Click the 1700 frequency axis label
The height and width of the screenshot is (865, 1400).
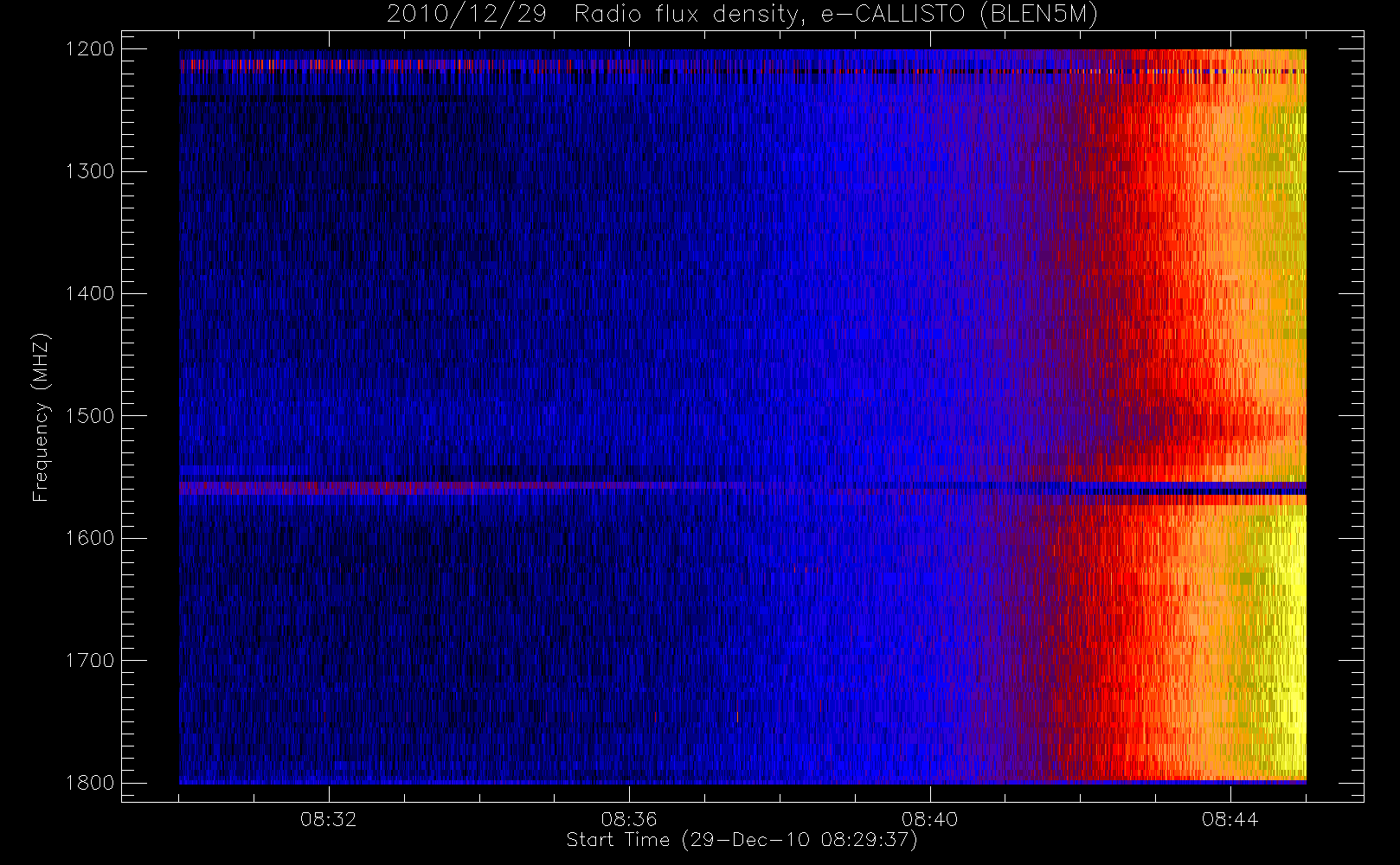tap(90, 660)
